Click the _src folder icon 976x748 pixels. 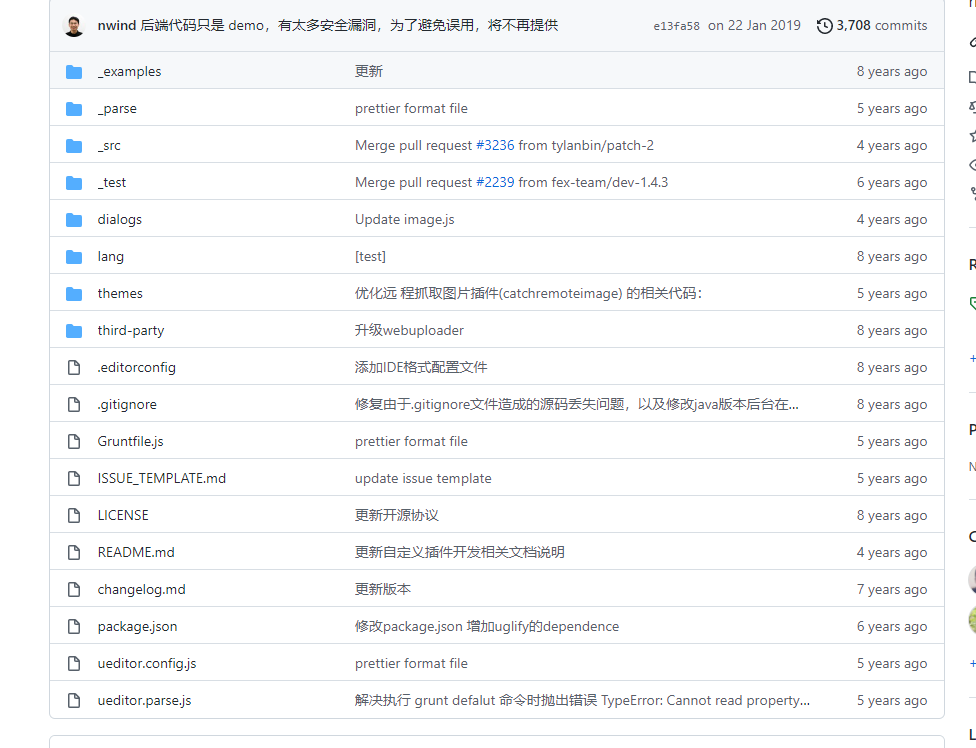74,145
